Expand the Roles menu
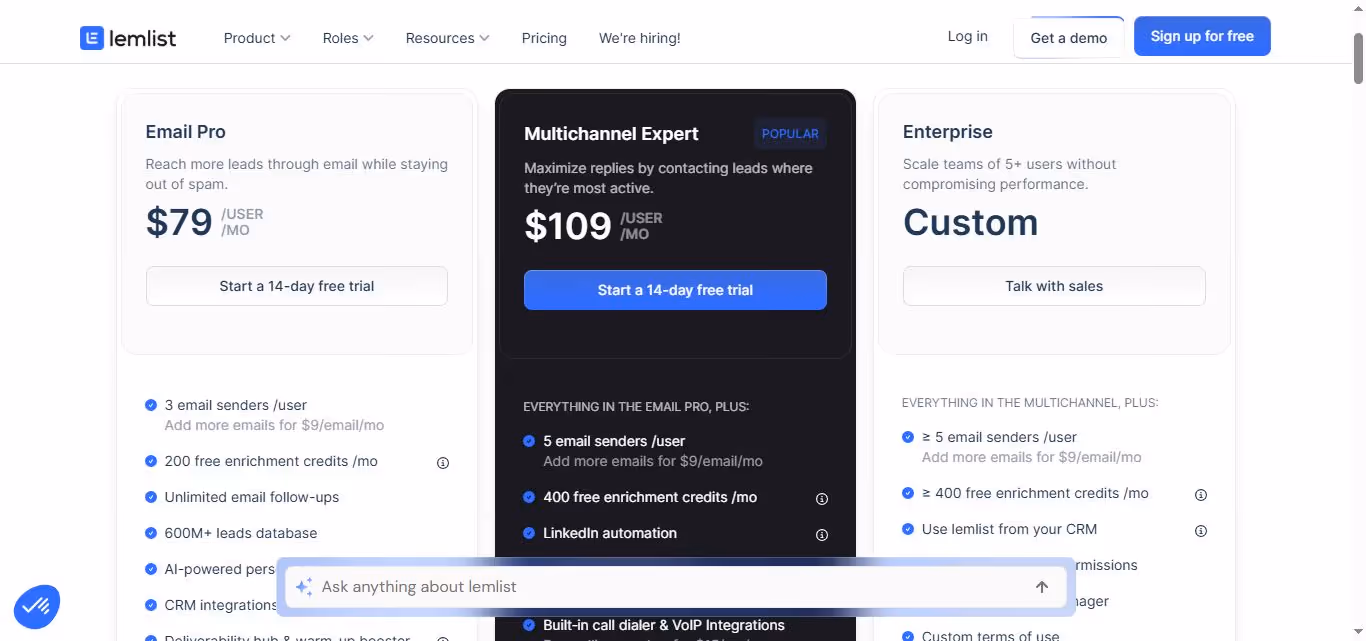 point(348,38)
